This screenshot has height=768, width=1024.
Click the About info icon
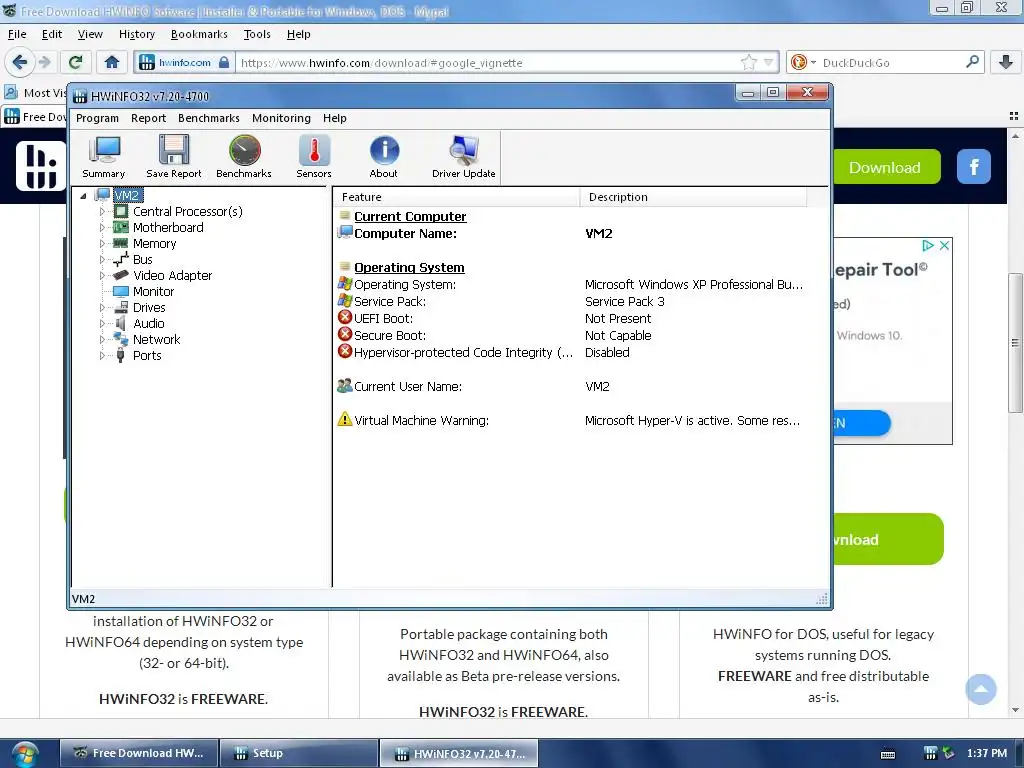coord(383,157)
